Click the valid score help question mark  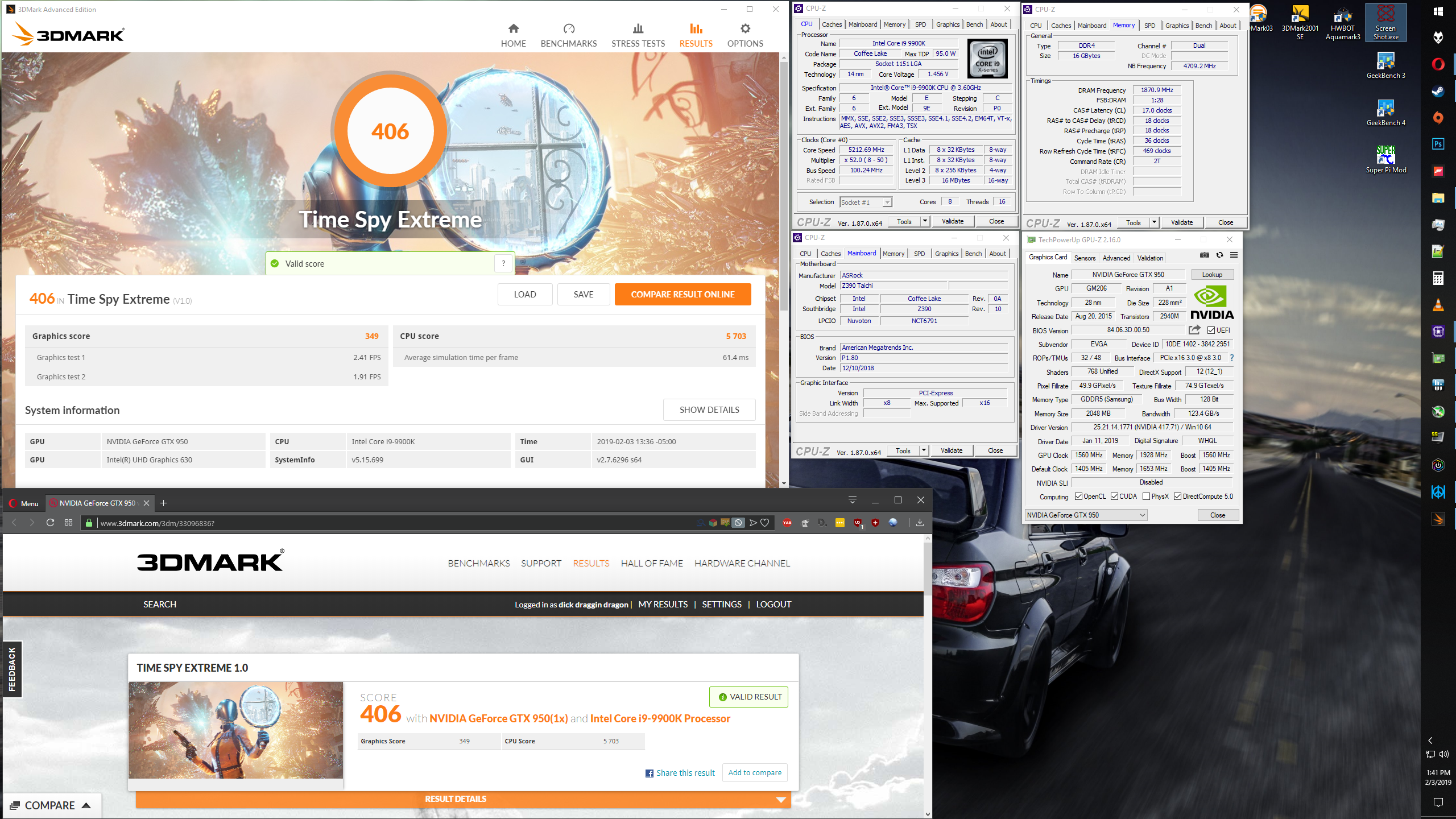point(503,263)
